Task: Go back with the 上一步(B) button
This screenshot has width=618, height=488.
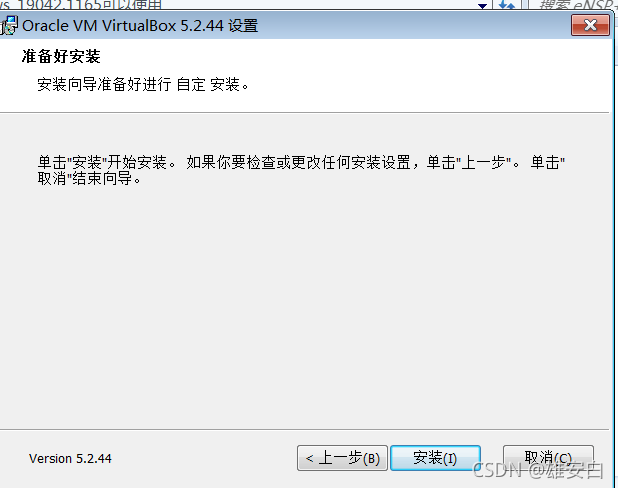Action: click(343, 458)
